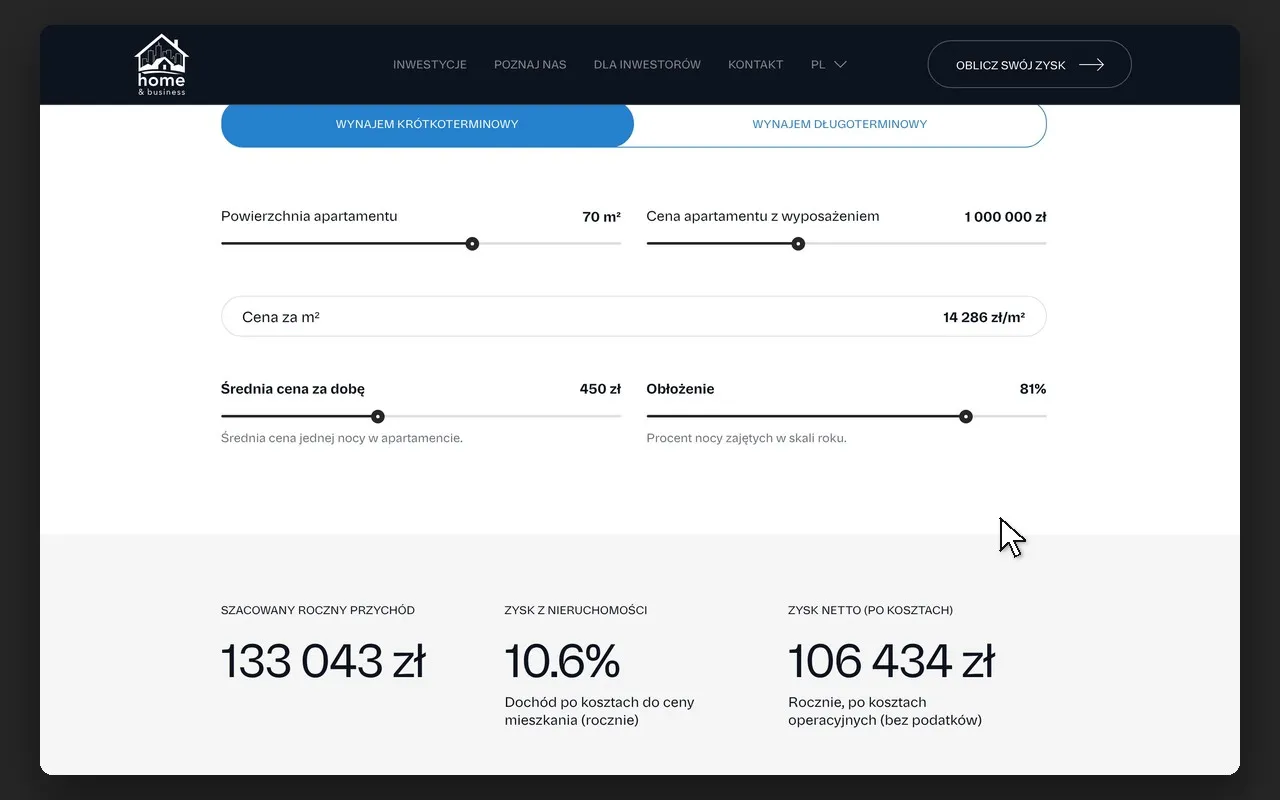Click the 81% occupancy value
The image size is (1280, 800).
click(1033, 390)
